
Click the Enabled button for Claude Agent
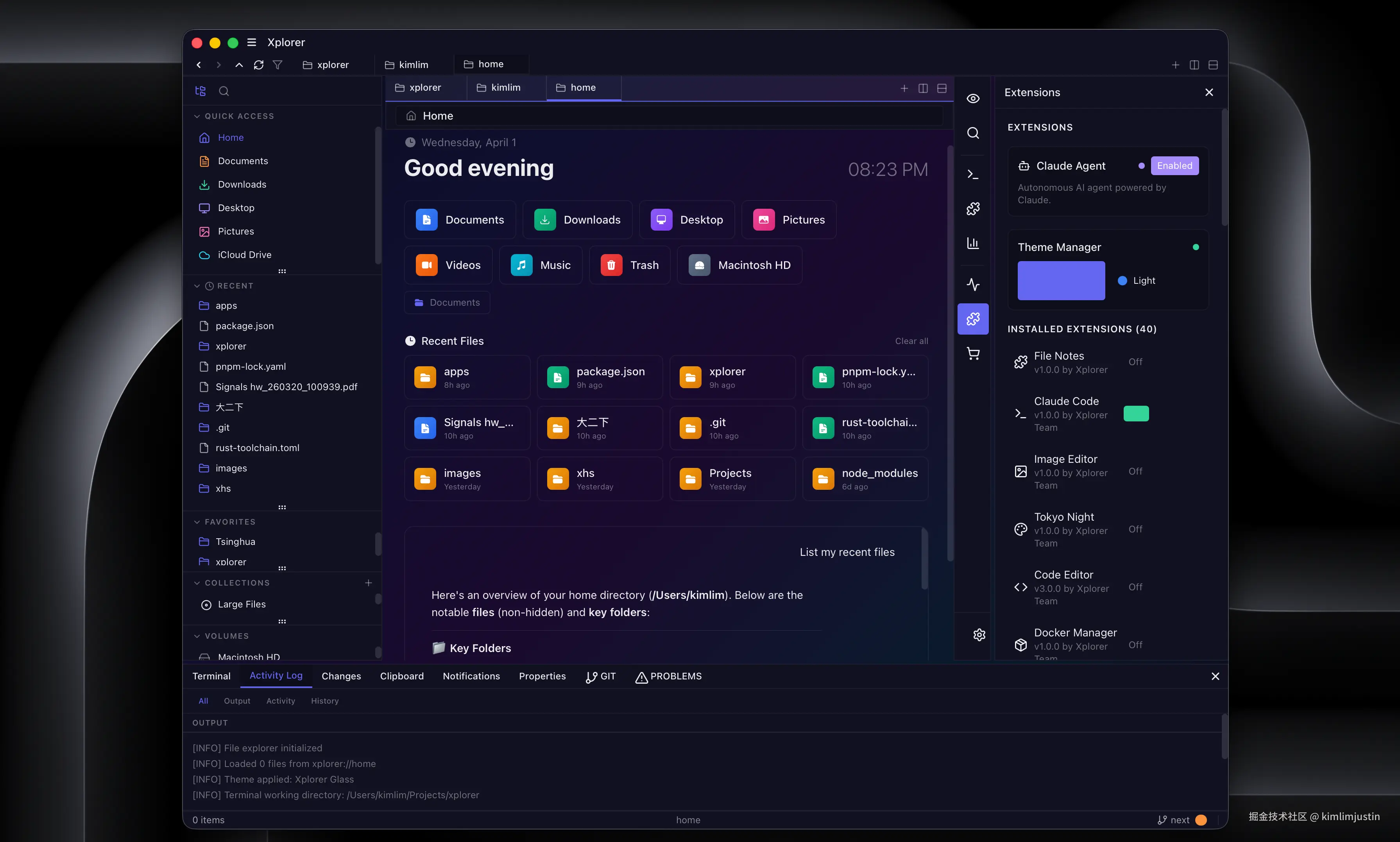1174,166
